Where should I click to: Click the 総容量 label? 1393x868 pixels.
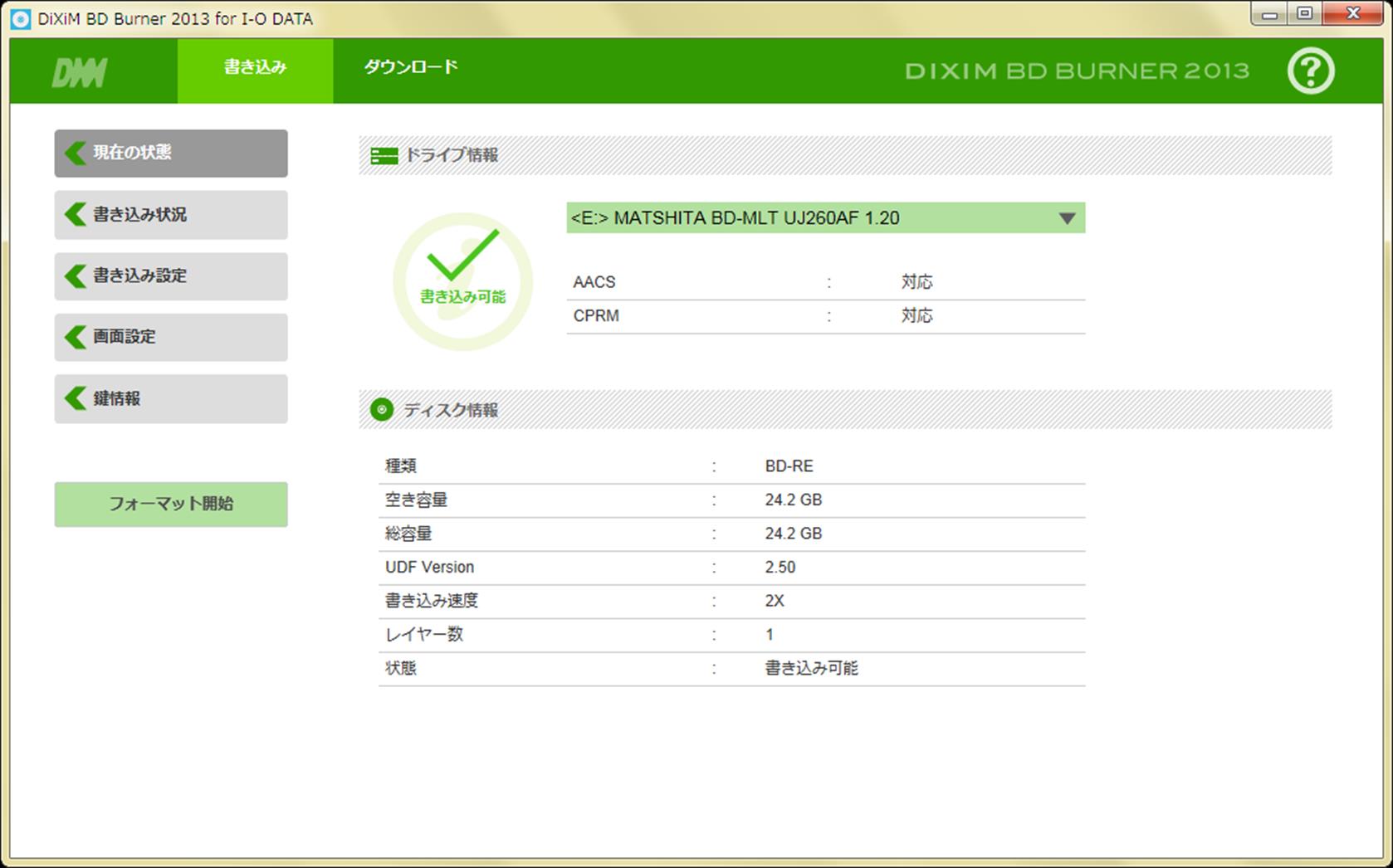pyautogui.click(x=408, y=534)
